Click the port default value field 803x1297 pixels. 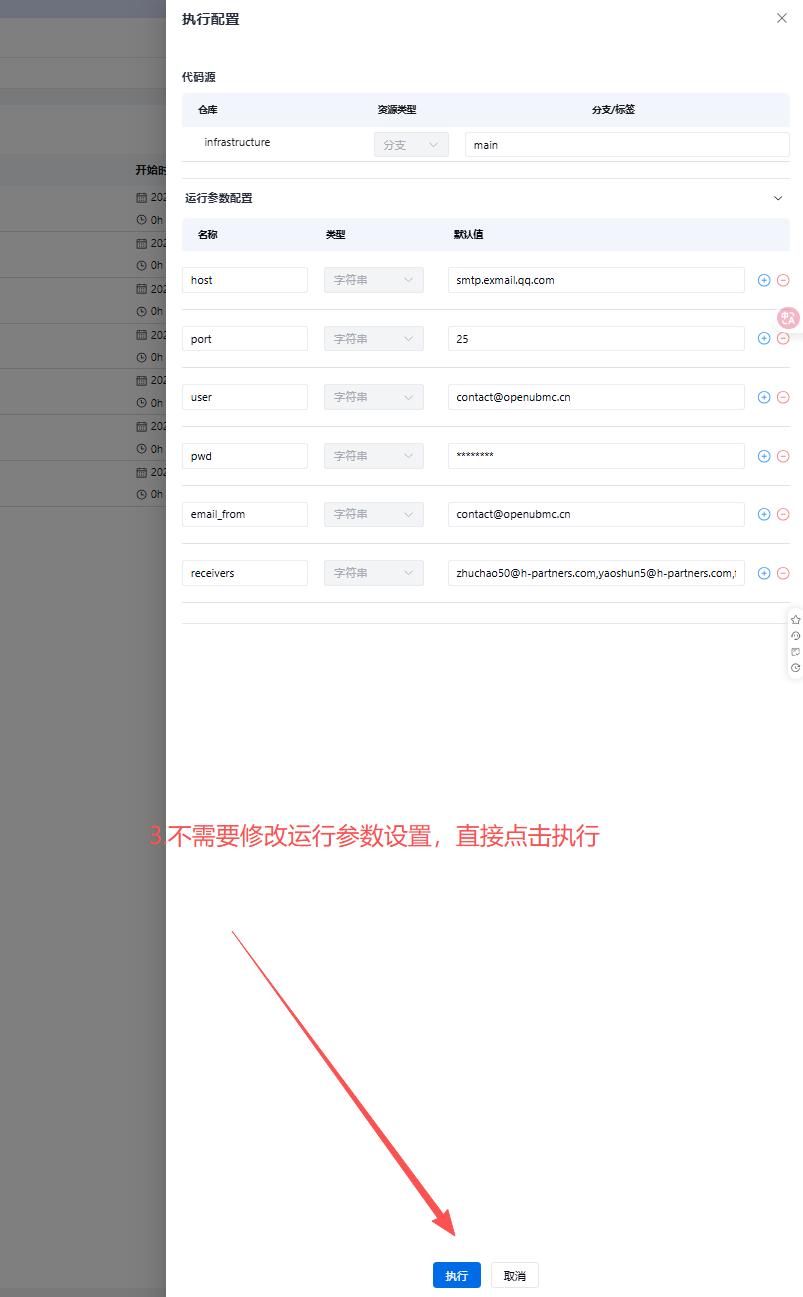click(x=596, y=339)
